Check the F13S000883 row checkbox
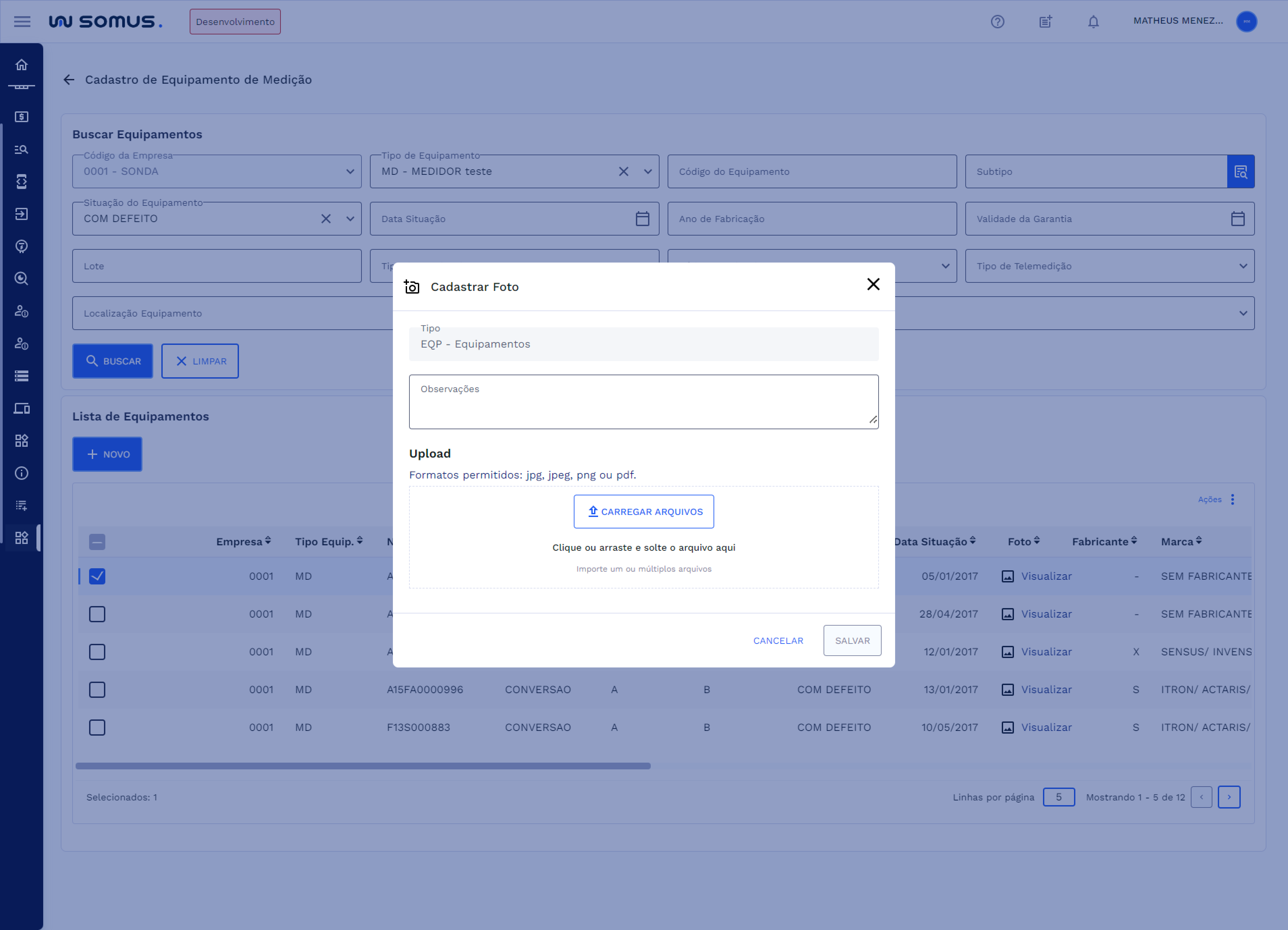1288x930 pixels. coord(97,727)
